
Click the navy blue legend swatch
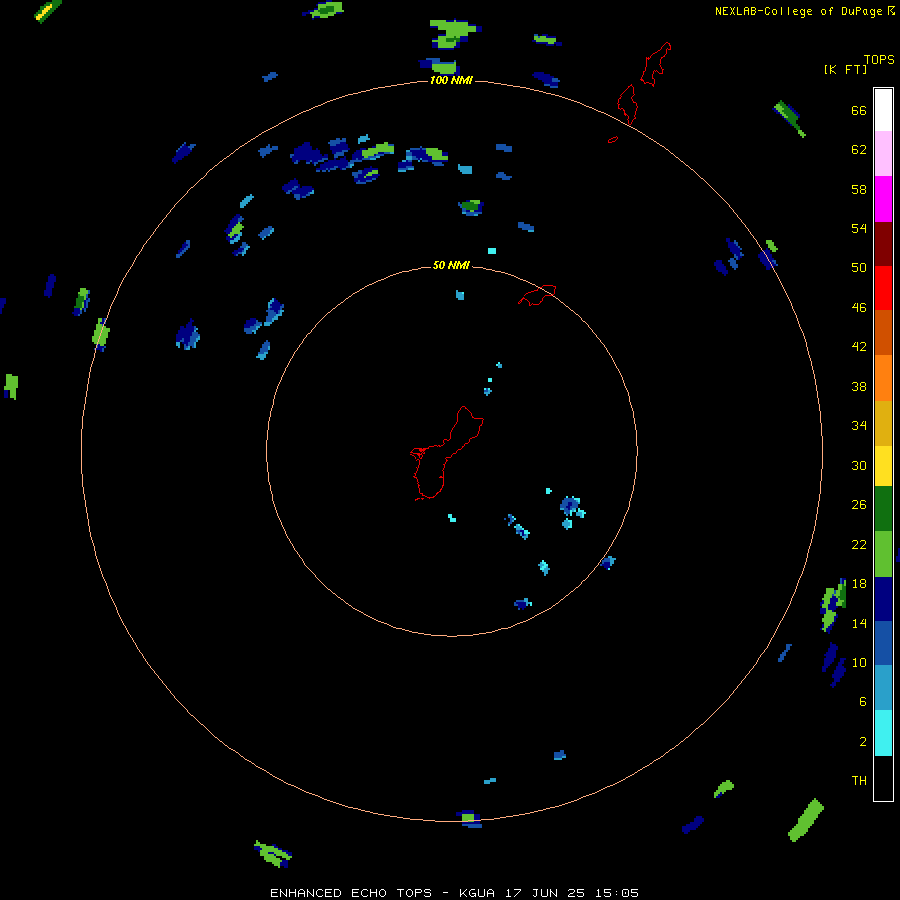pyautogui.click(x=883, y=599)
